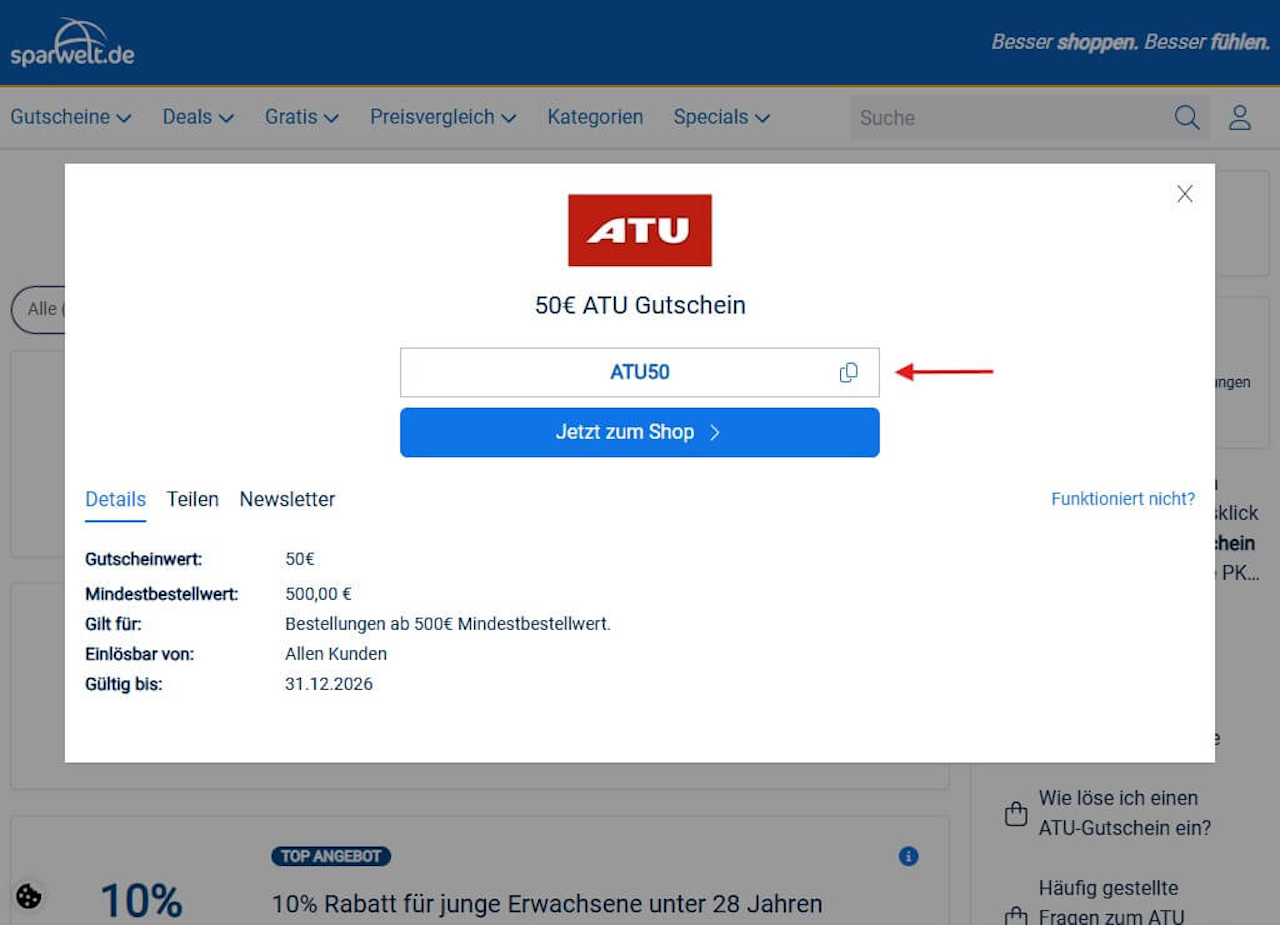Click Bestellungen ab 500€ Mindestbestellwert text
The height and width of the screenshot is (925, 1280).
click(x=448, y=624)
